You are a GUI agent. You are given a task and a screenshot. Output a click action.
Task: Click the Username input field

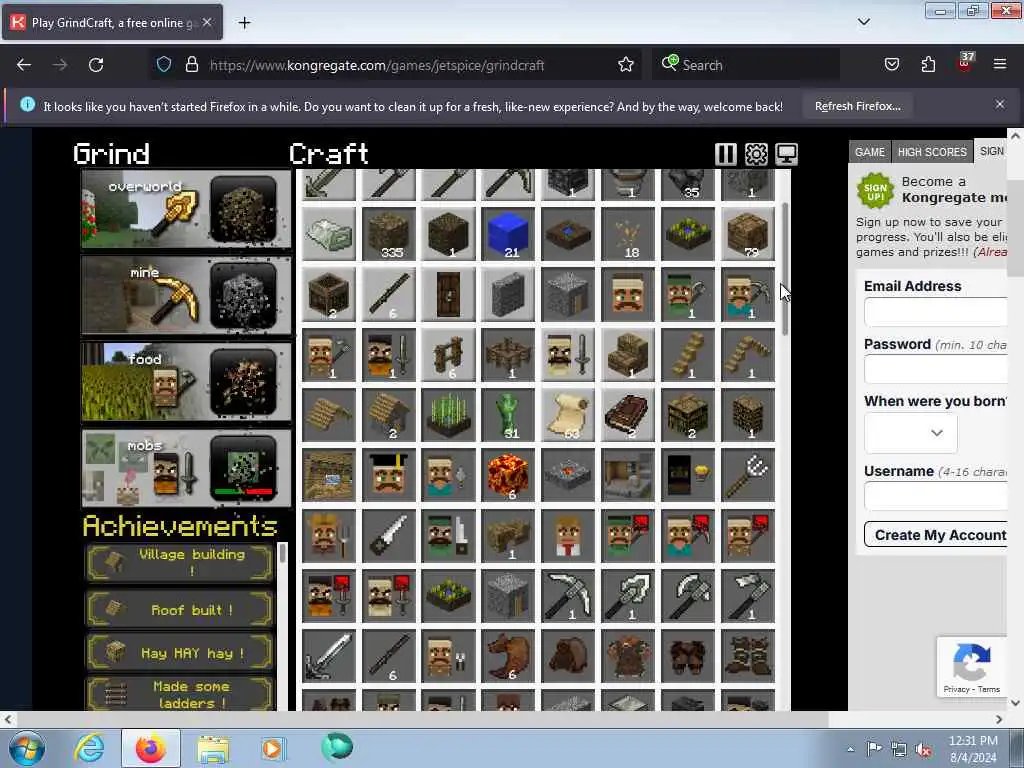(x=935, y=496)
